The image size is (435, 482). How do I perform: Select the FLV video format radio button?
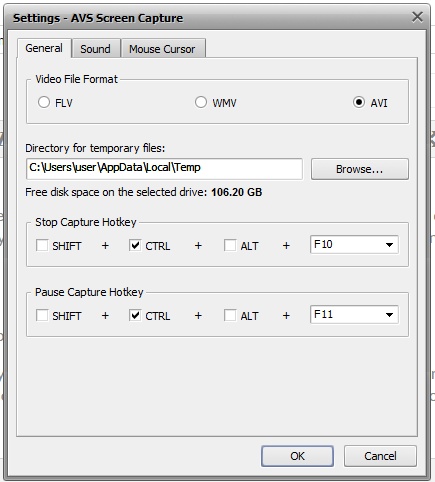[x=44, y=102]
